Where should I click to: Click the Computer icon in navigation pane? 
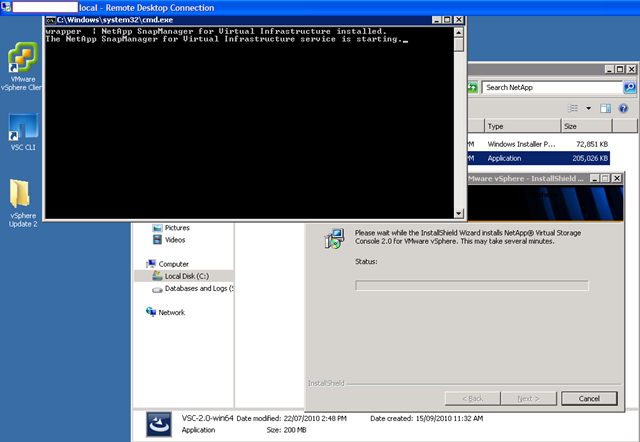tap(151, 264)
